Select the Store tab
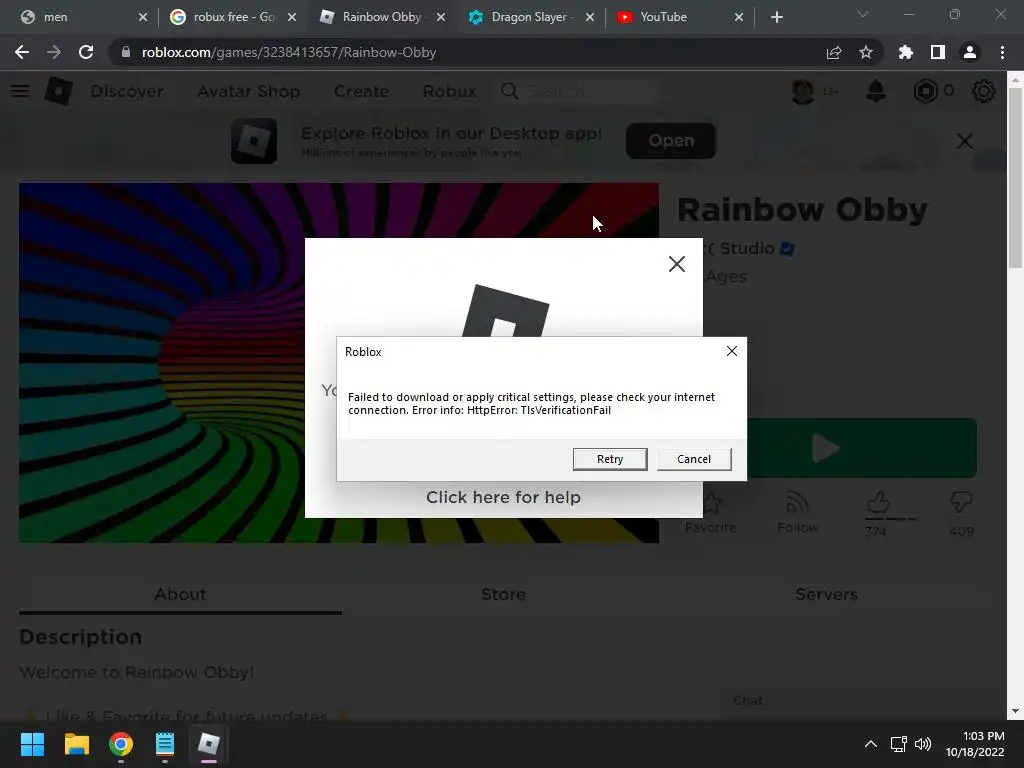This screenshot has height=768, width=1024. [503, 594]
